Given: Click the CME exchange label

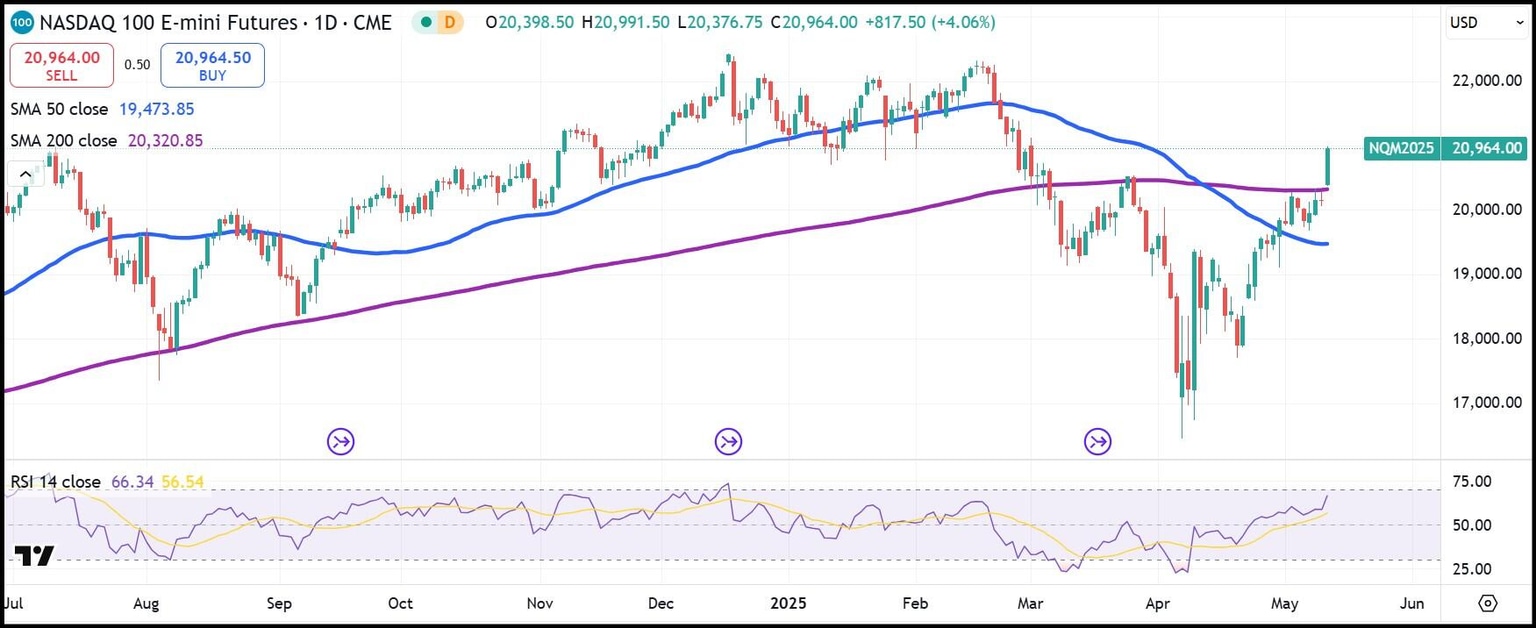Looking at the screenshot, I should [373, 21].
